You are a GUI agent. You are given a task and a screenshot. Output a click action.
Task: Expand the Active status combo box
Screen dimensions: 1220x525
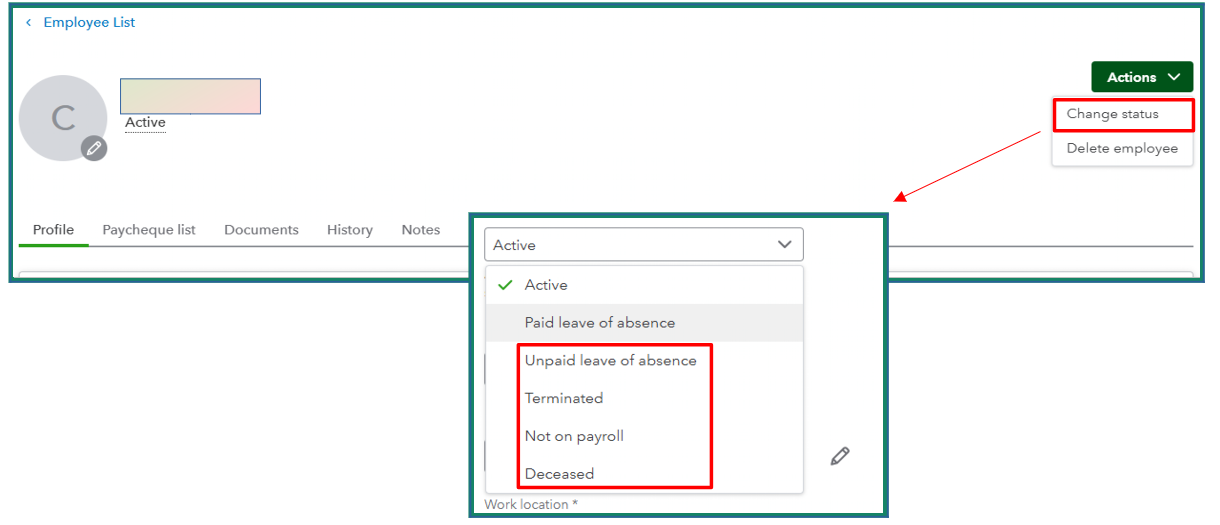(643, 245)
